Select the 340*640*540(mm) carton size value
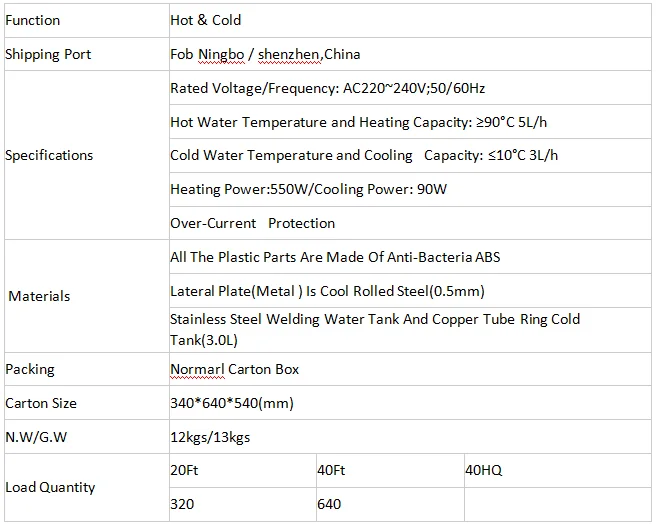 [x=231, y=403]
